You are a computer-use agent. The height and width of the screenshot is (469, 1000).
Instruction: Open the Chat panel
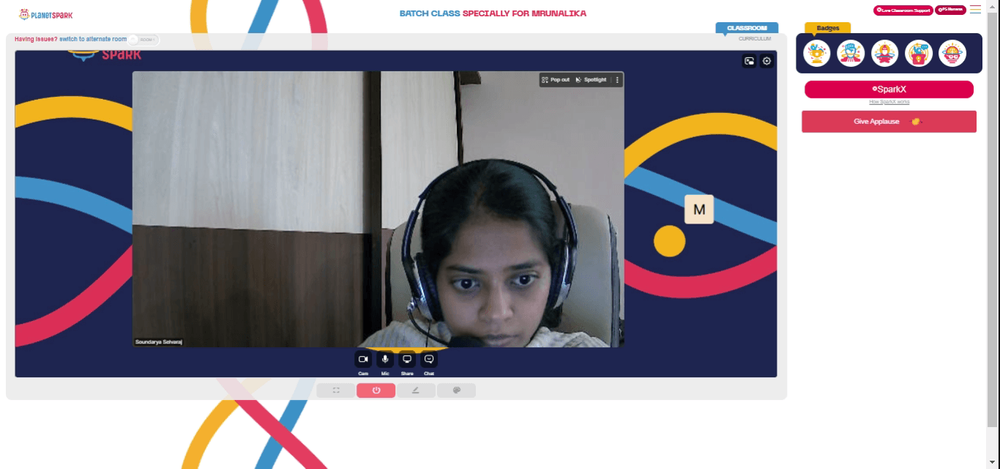click(x=429, y=359)
